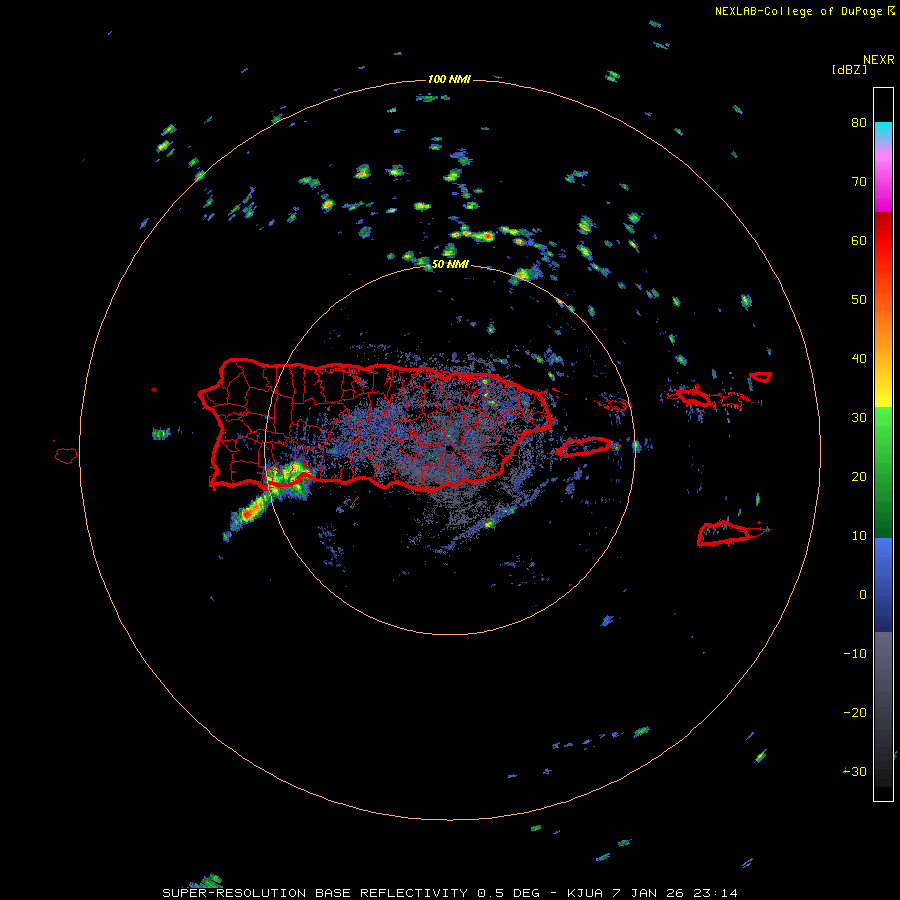900x900 pixels.
Task: Click the 10 dBZ scale value
Action: (859, 536)
